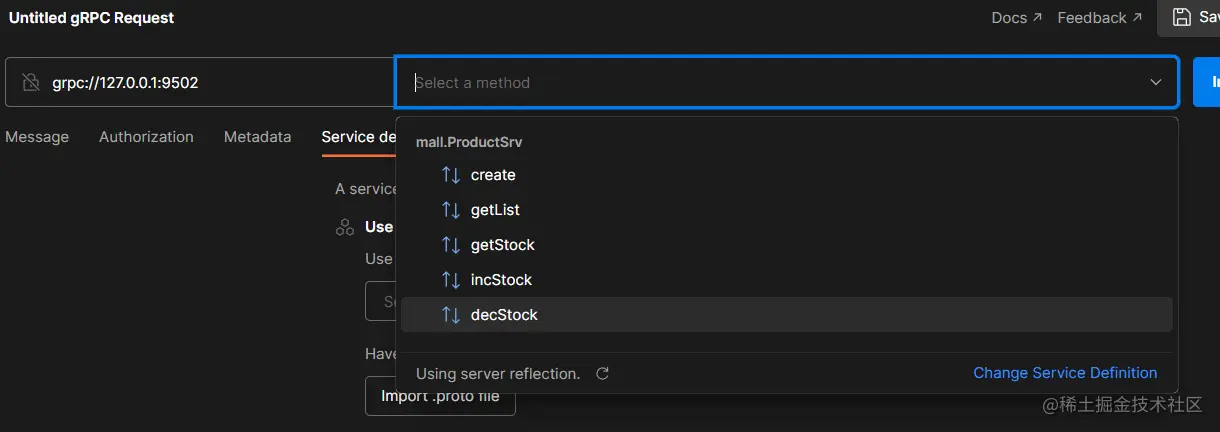Click the arrows icon next to create
This screenshot has height=432, width=1220.
point(451,175)
